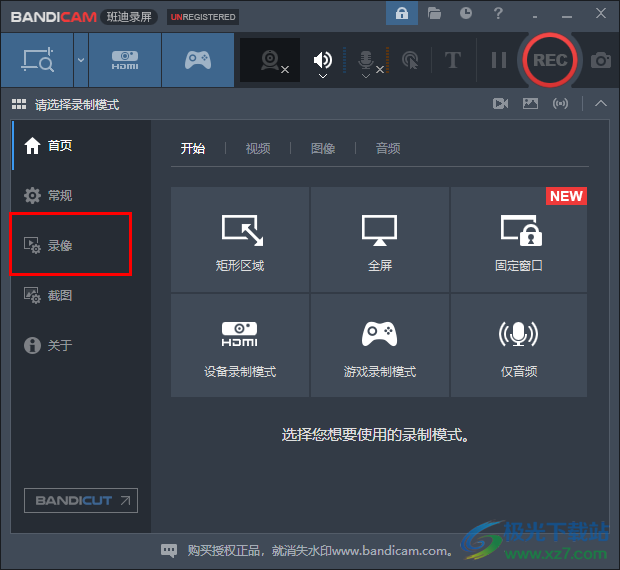Select the screen rectangle recording mode icon
This screenshot has width=620, height=570.
[x=37, y=60]
